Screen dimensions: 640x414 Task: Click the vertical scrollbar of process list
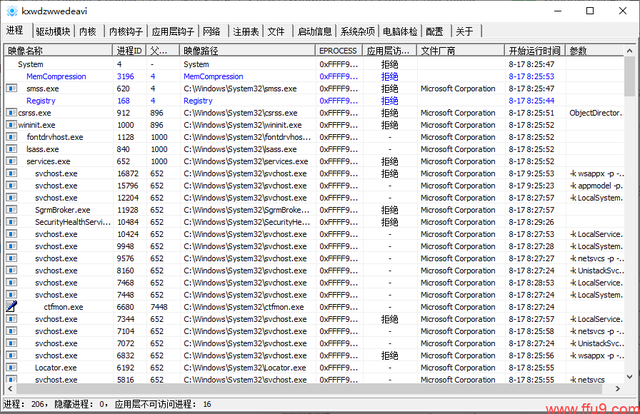pyautogui.click(x=631, y=200)
